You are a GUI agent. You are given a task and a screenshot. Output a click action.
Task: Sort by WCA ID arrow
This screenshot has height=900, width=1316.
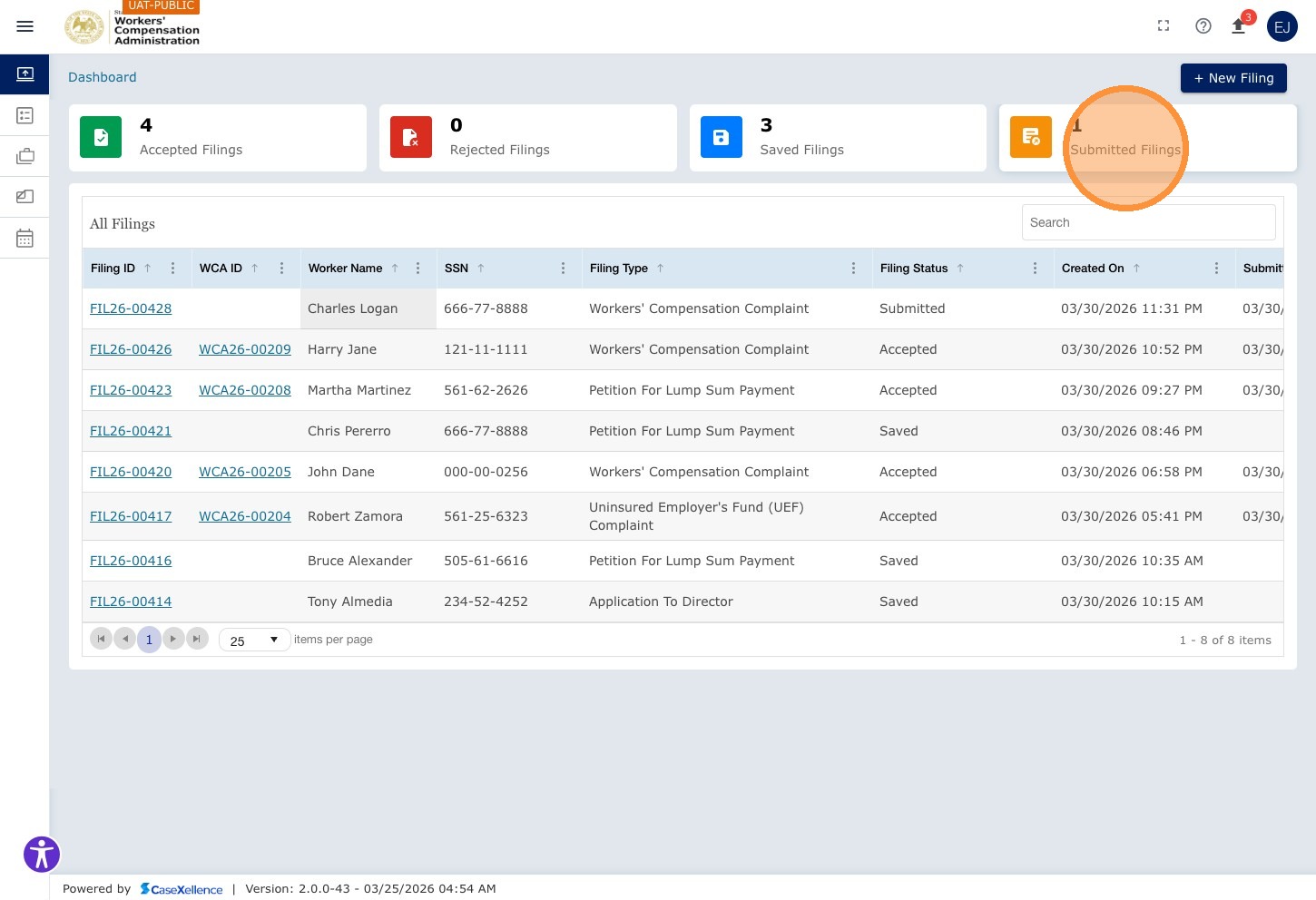[255, 269]
